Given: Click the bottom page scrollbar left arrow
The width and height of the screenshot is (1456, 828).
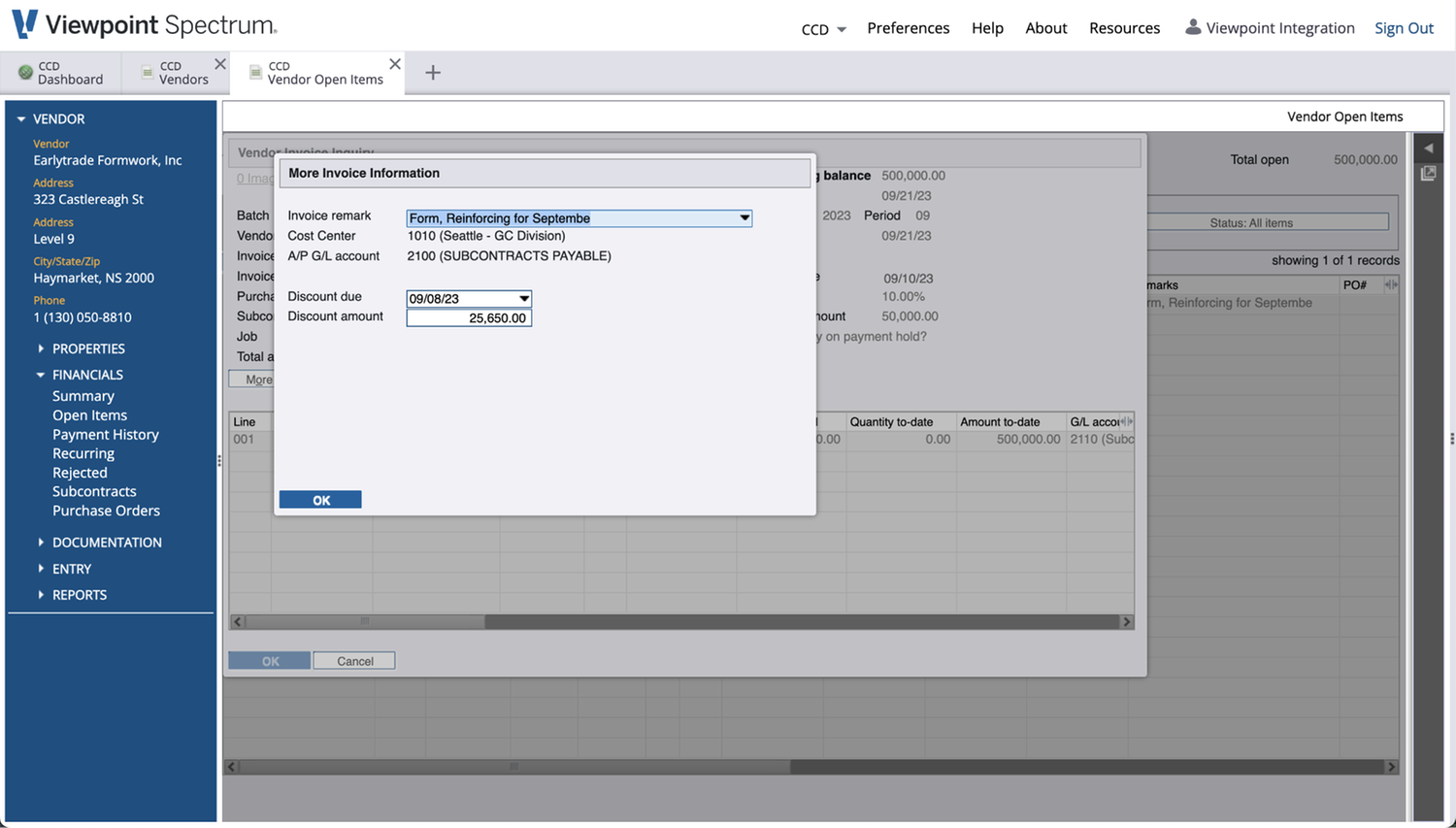Looking at the screenshot, I should (x=231, y=767).
